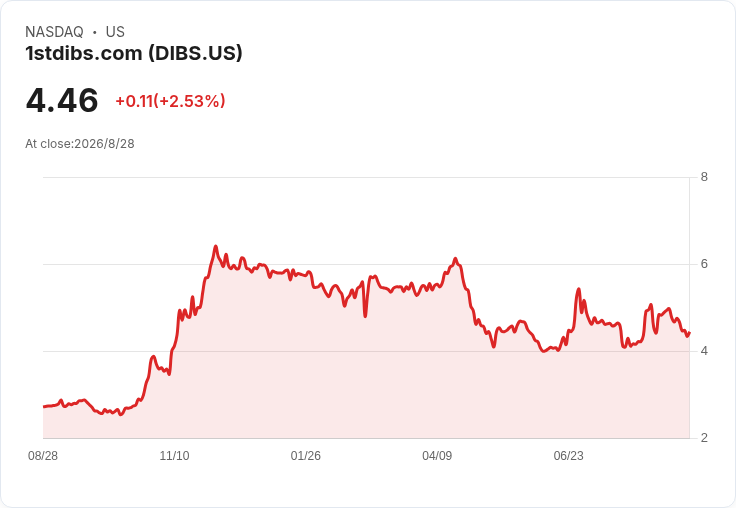Click the 2 value on price axis
This screenshot has width=736, height=508.
[704, 438]
